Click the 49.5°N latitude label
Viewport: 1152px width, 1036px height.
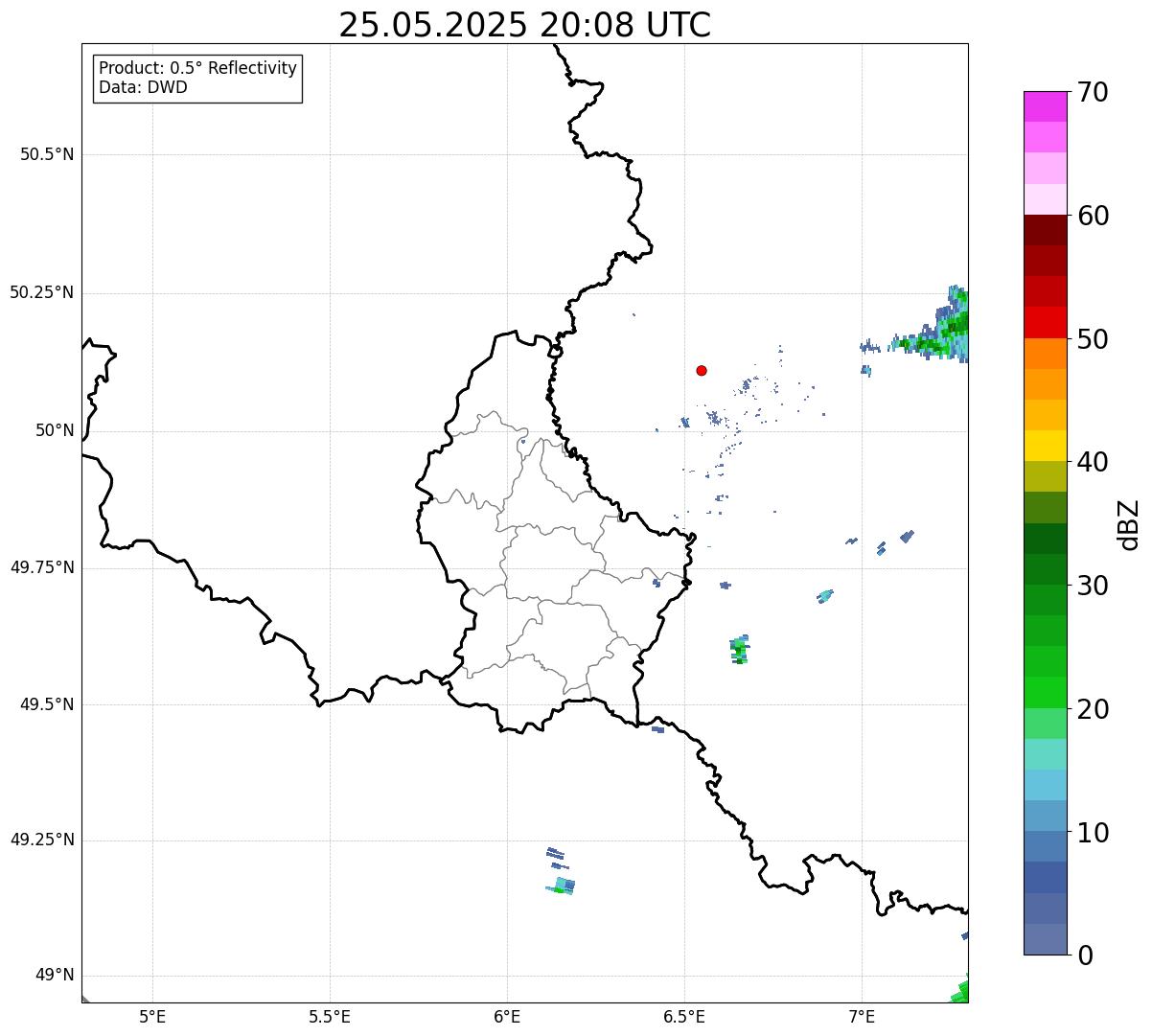tap(47, 704)
